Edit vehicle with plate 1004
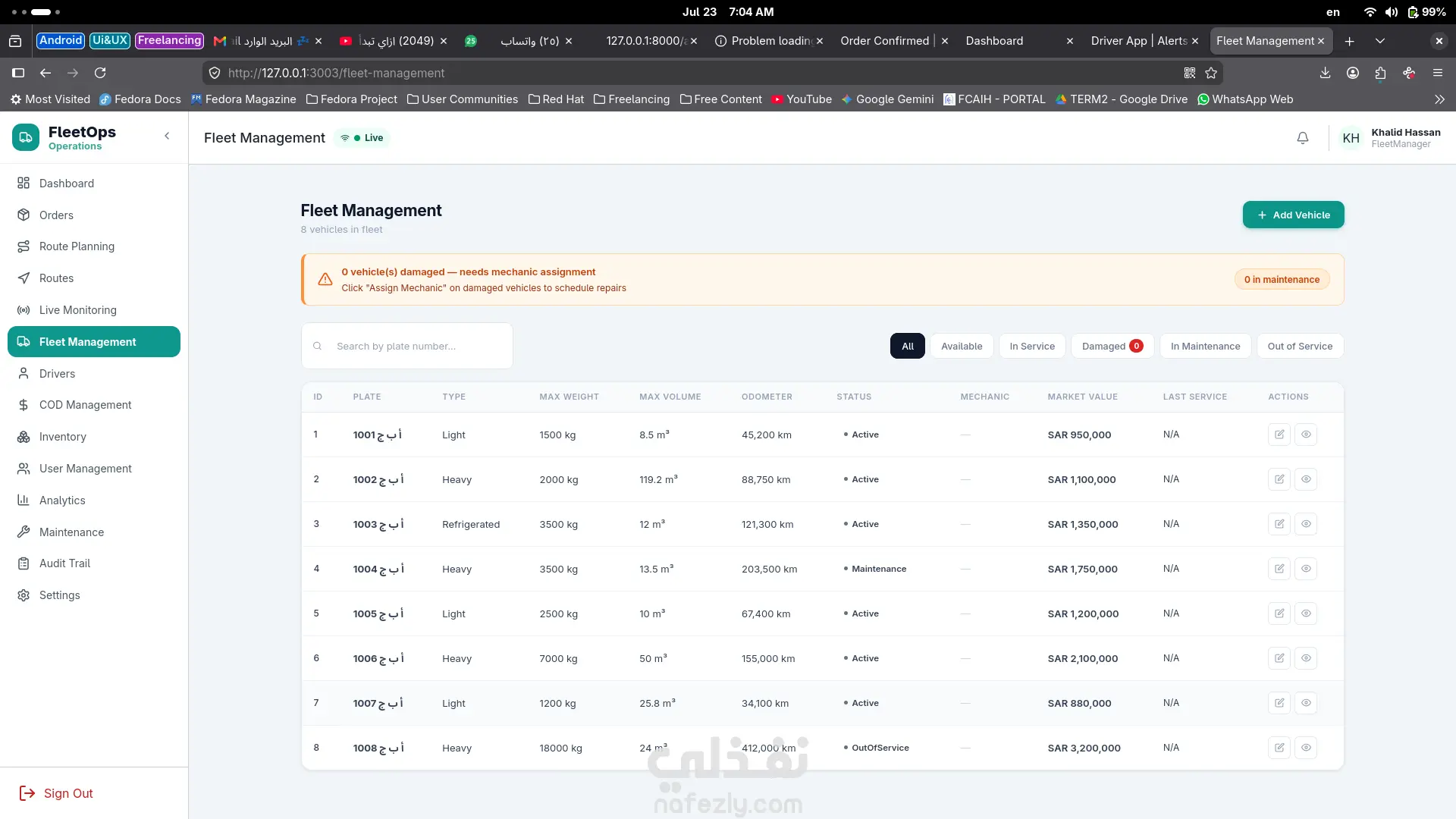1456x819 pixels. click(1279, 569)
